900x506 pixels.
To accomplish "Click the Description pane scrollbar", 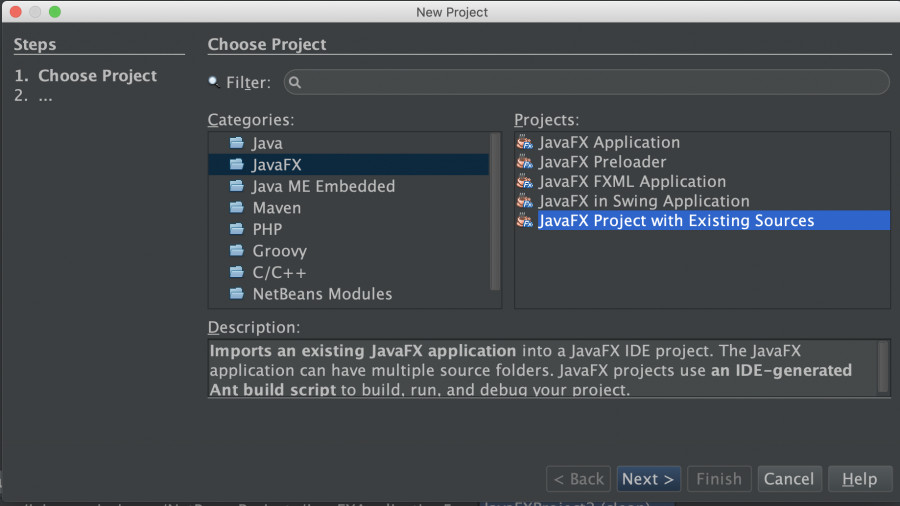I will click(883, 367).
